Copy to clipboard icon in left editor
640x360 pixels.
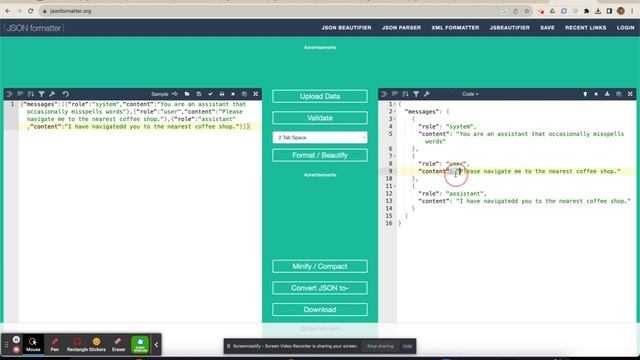[x=244, y=94]
